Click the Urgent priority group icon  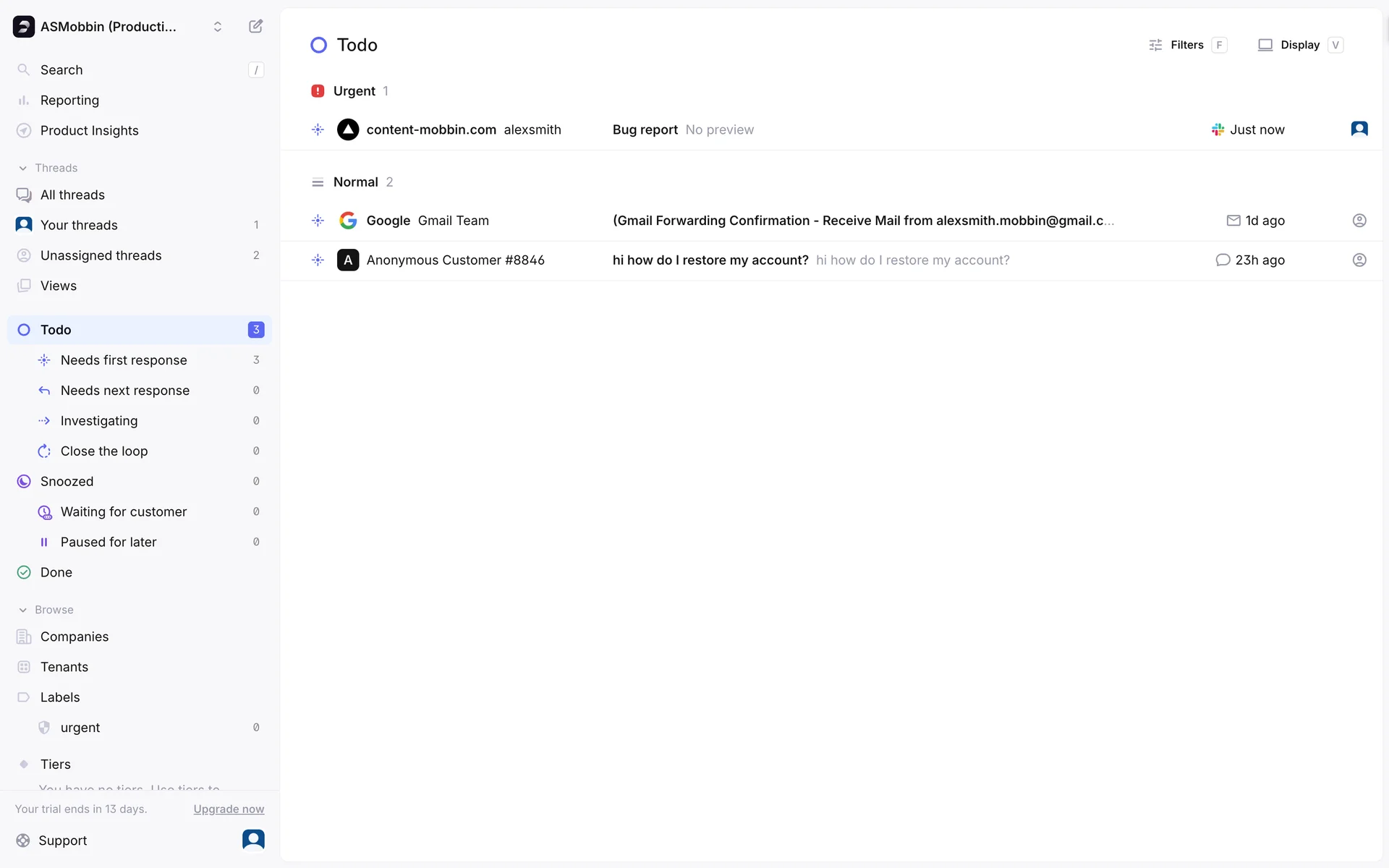[x=318, y=91]
